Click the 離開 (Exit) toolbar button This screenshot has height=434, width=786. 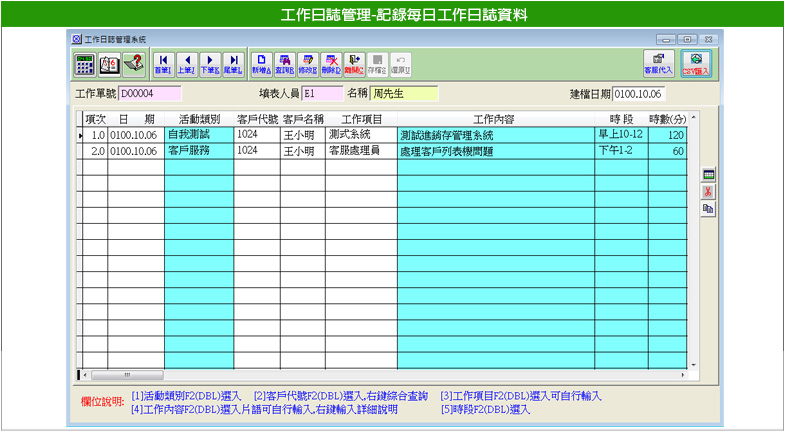point(354,64)
